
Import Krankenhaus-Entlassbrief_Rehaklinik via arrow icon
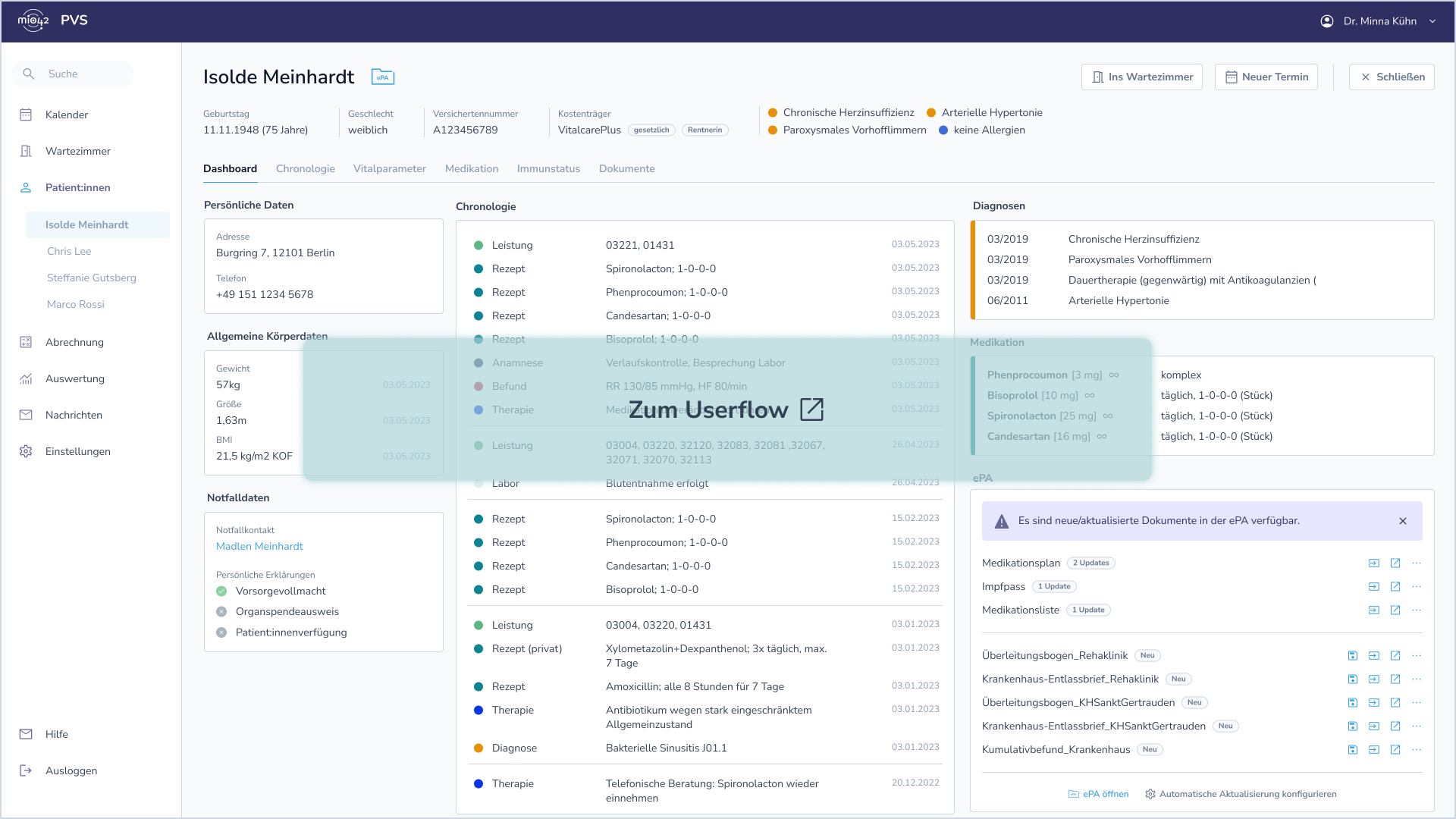[1373, 679]
